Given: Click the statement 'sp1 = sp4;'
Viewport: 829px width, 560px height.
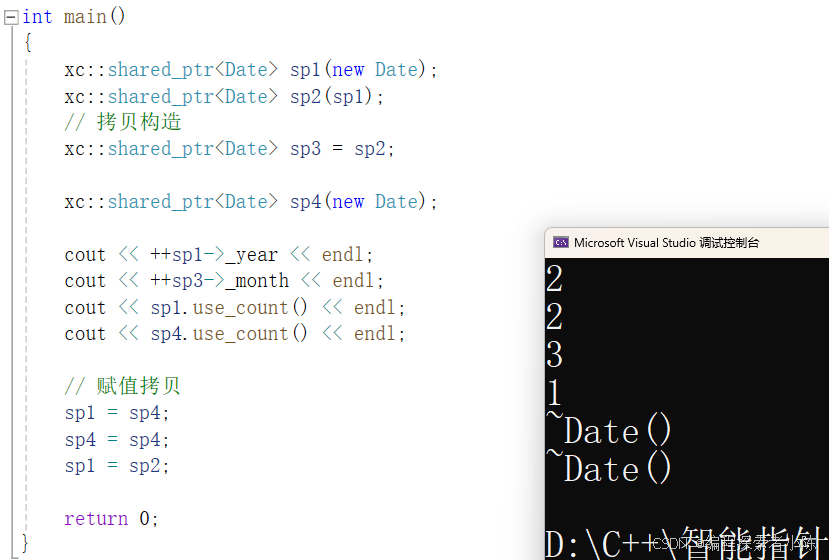Looking at the screenshot, I should pos(117,413).
